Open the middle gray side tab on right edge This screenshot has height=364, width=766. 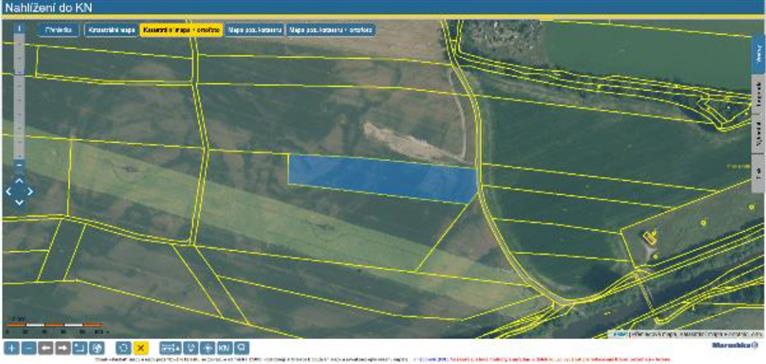point(758,134)
